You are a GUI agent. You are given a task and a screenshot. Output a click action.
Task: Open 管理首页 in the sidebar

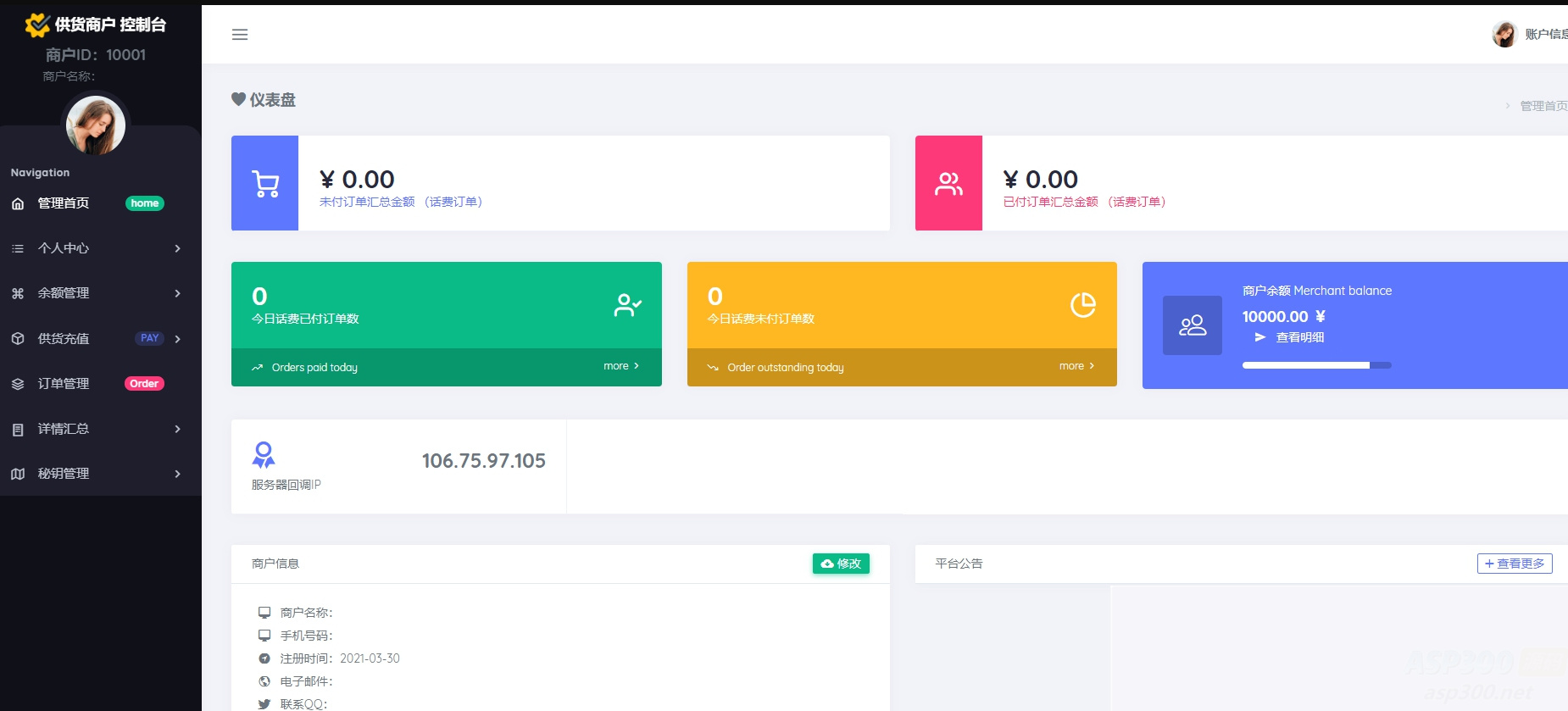tap(64, 203)
